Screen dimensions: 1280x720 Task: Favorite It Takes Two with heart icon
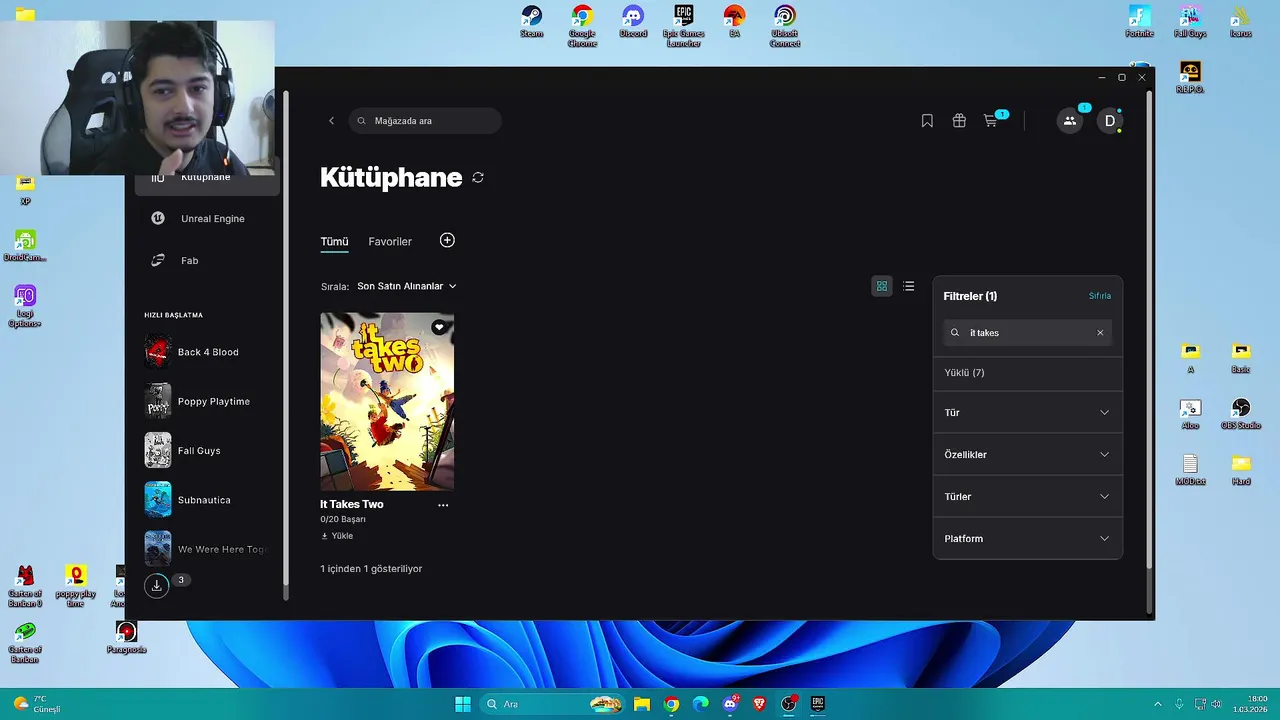pyautogui.click(x=439, y=327)
